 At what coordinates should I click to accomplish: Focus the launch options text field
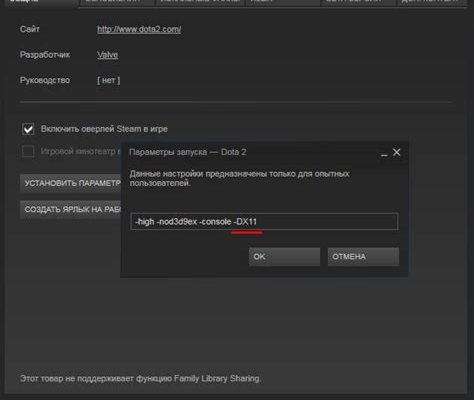(x=264, y=222)
